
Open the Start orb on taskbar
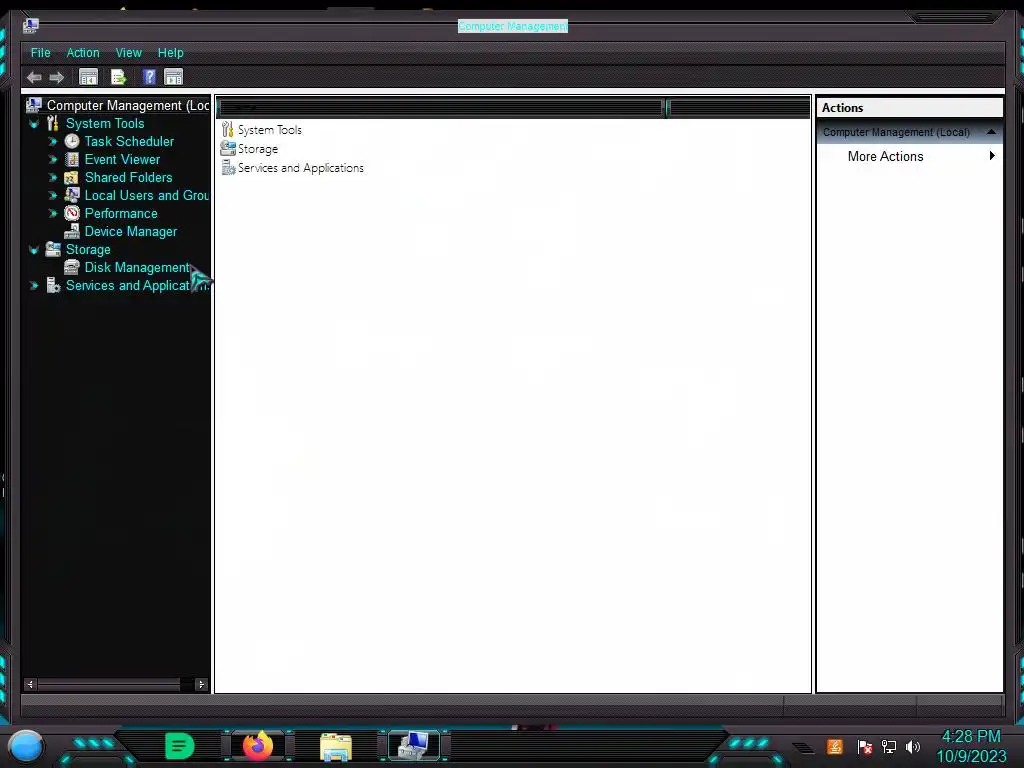pyautogui.click(x=25, y=746)
